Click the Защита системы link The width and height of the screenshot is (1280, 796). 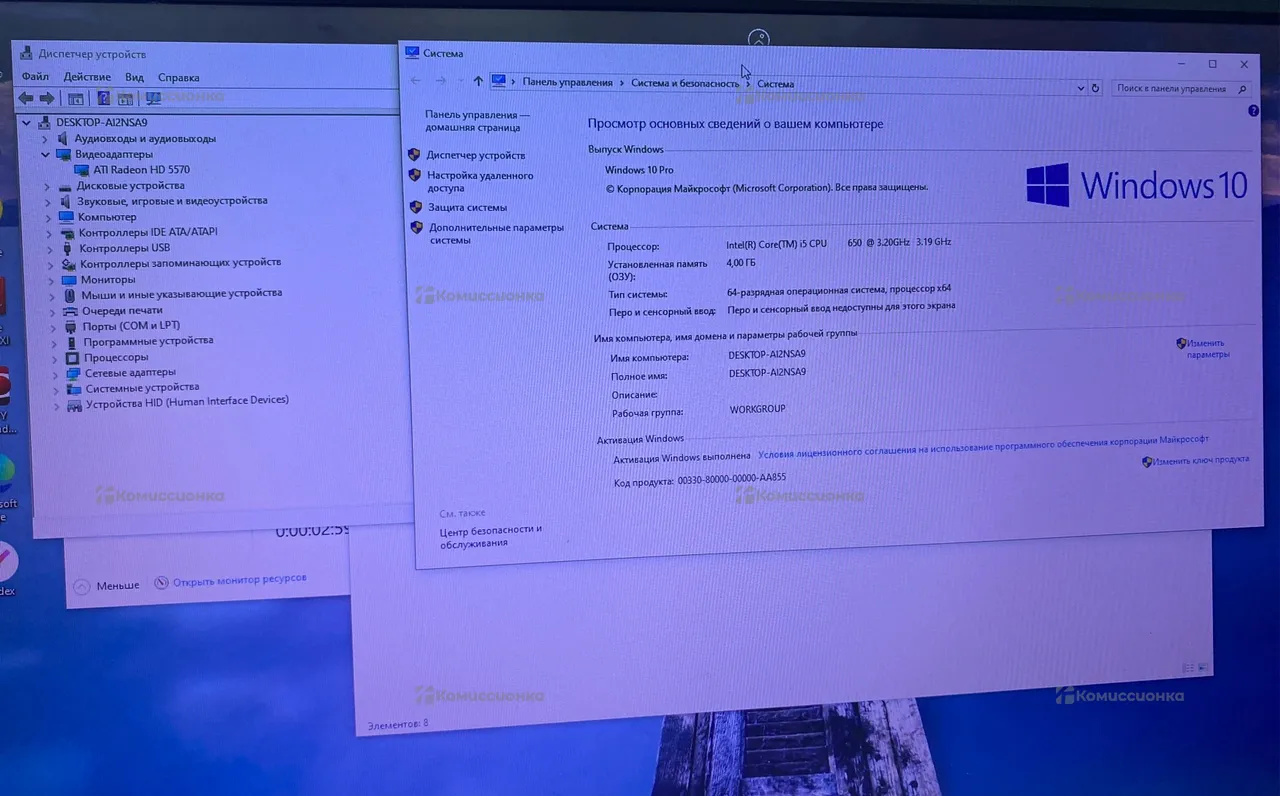[x=467, y=207]
